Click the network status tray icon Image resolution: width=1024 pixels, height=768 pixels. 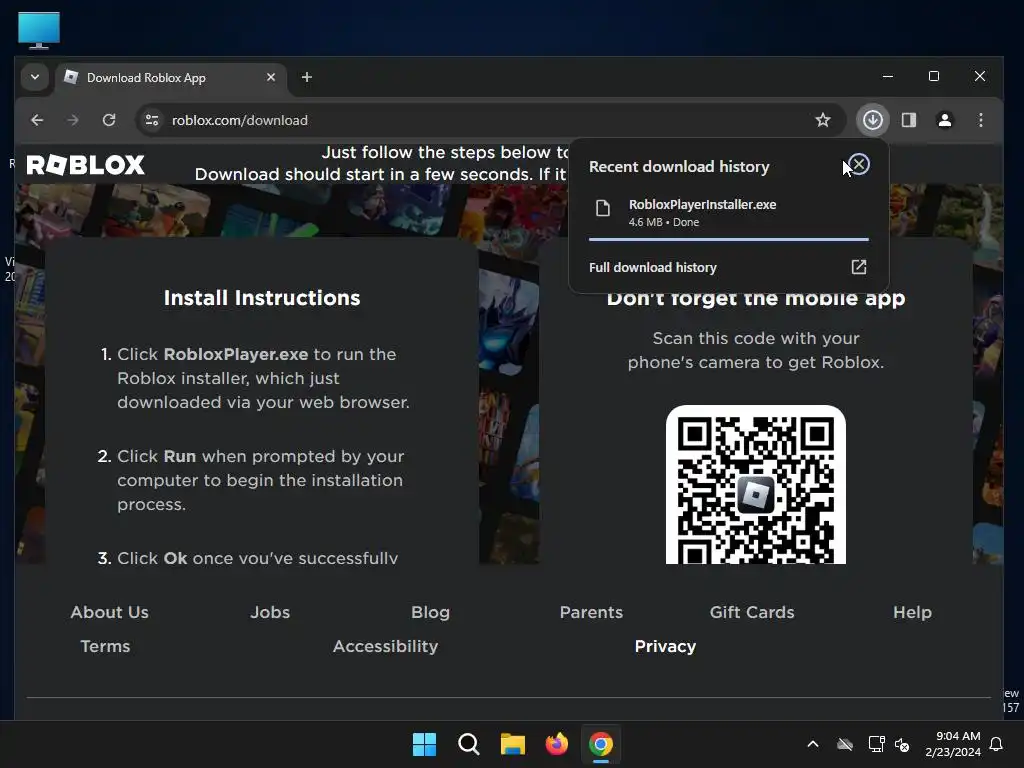(876, 744)
